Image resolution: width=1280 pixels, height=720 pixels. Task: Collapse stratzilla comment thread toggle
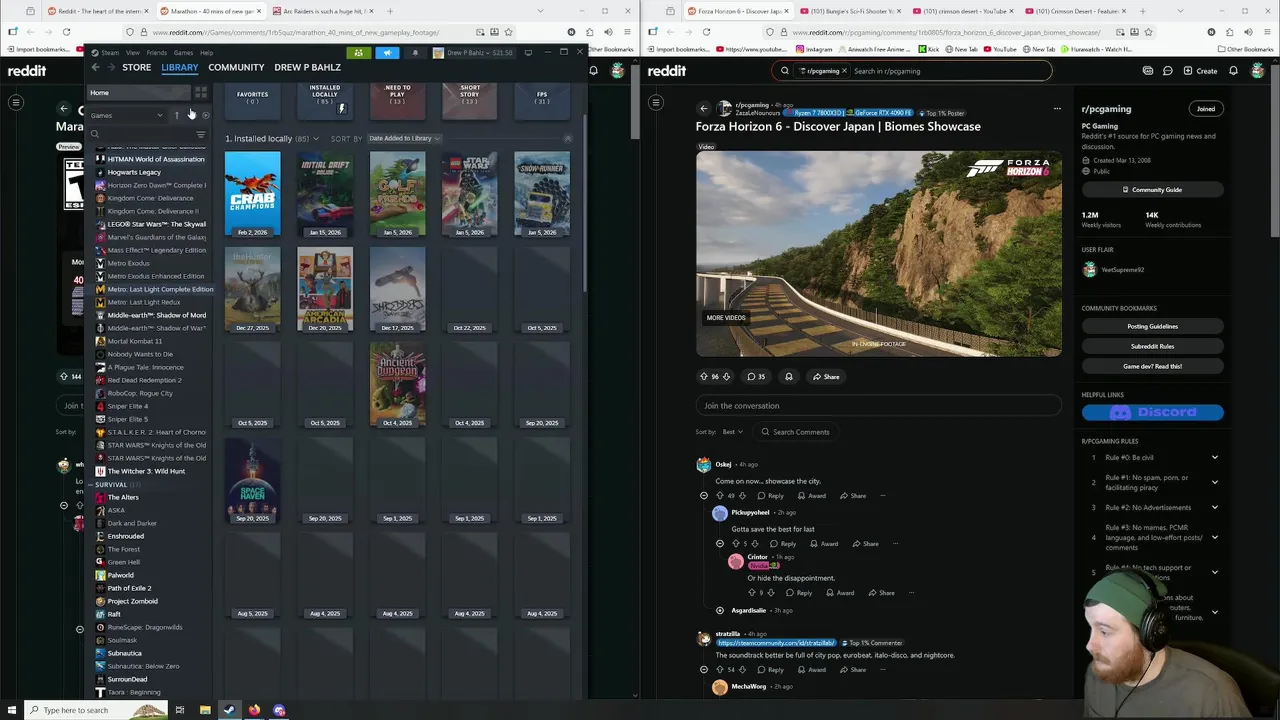click(x=704, y=670)
